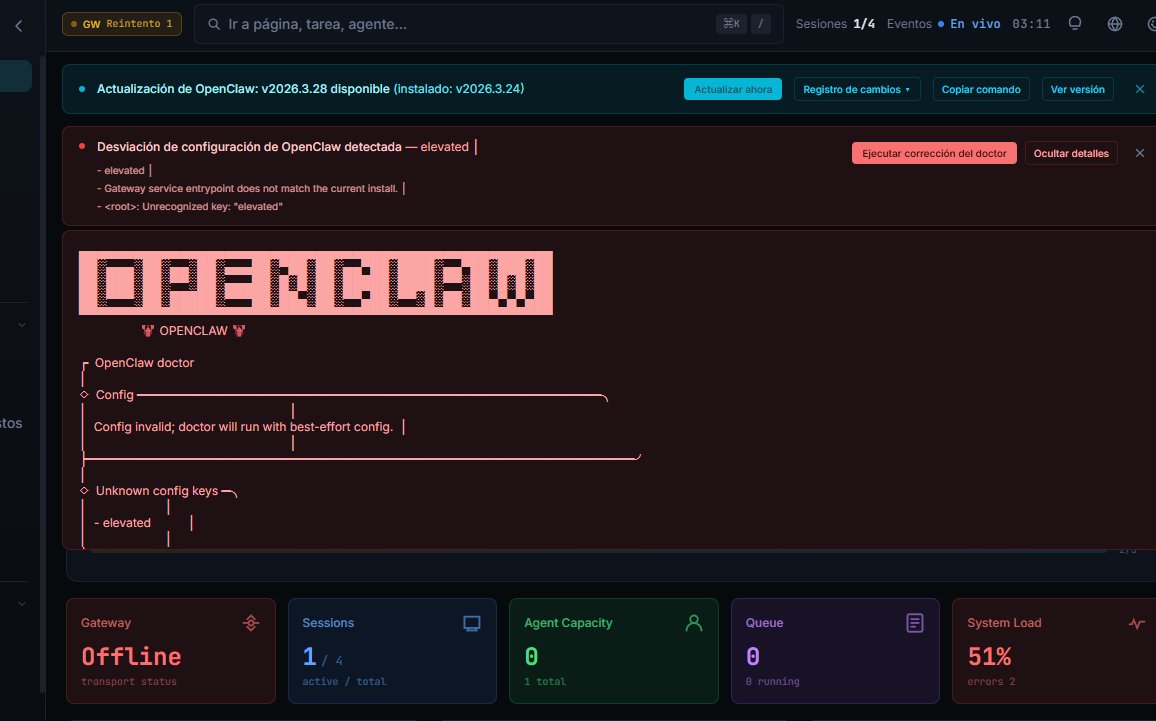Click the Sesiones 1/4 indicator
Image resolution: width=1156 pixels, height=721 pixels.
click(835, 24)
